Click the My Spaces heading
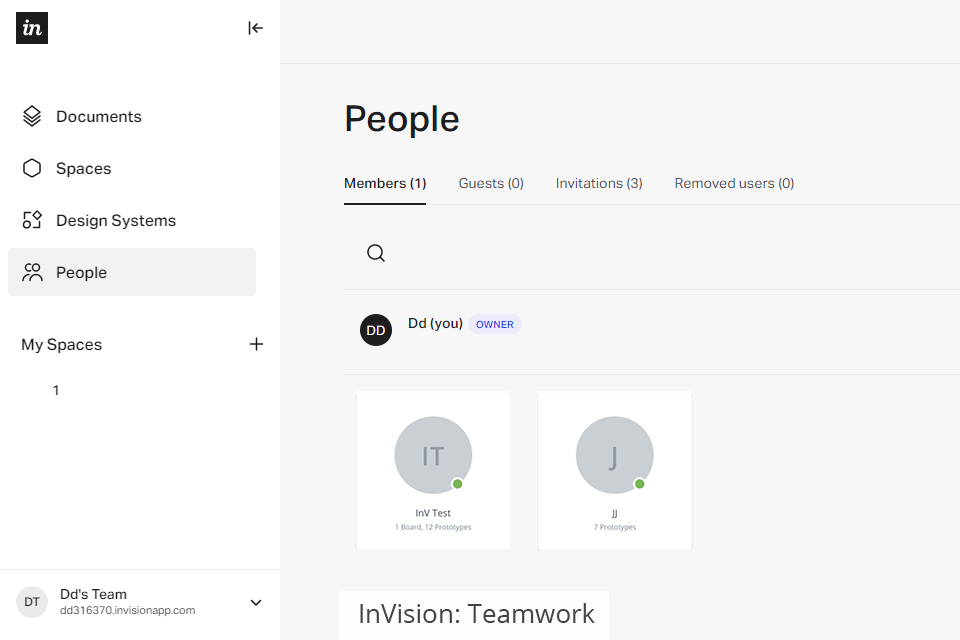 (61, 345)
